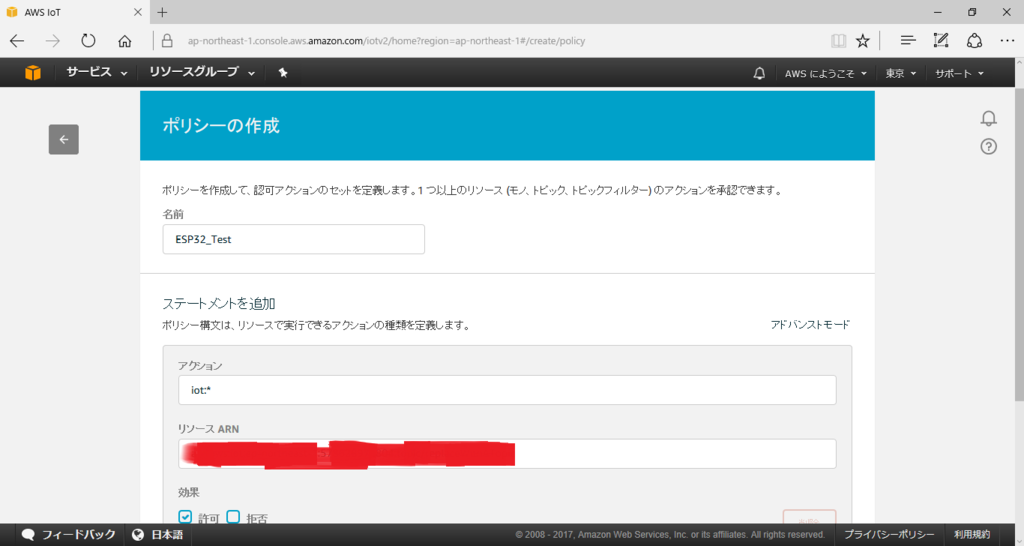Viewport: 1024px width, 546px height.
Task: Click the pin star icon in AWS navbar
Action: 283,72
